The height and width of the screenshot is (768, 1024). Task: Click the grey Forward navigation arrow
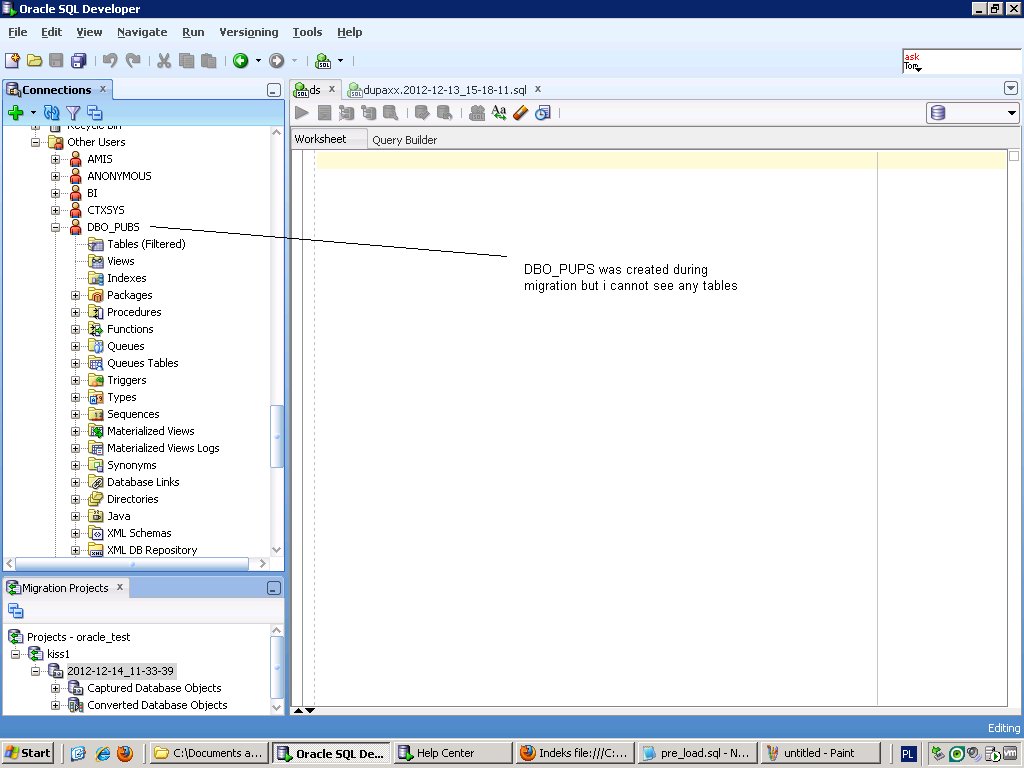coord(277,61)
